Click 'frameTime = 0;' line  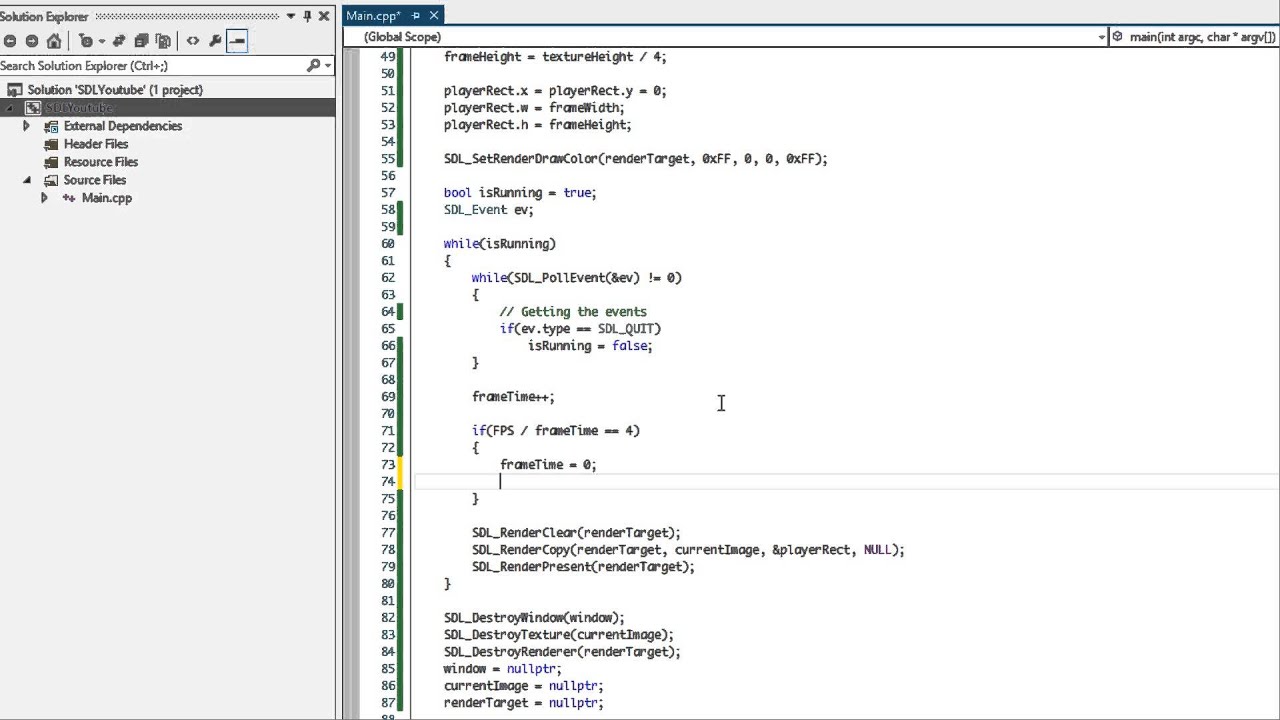[x=548, y=465]
